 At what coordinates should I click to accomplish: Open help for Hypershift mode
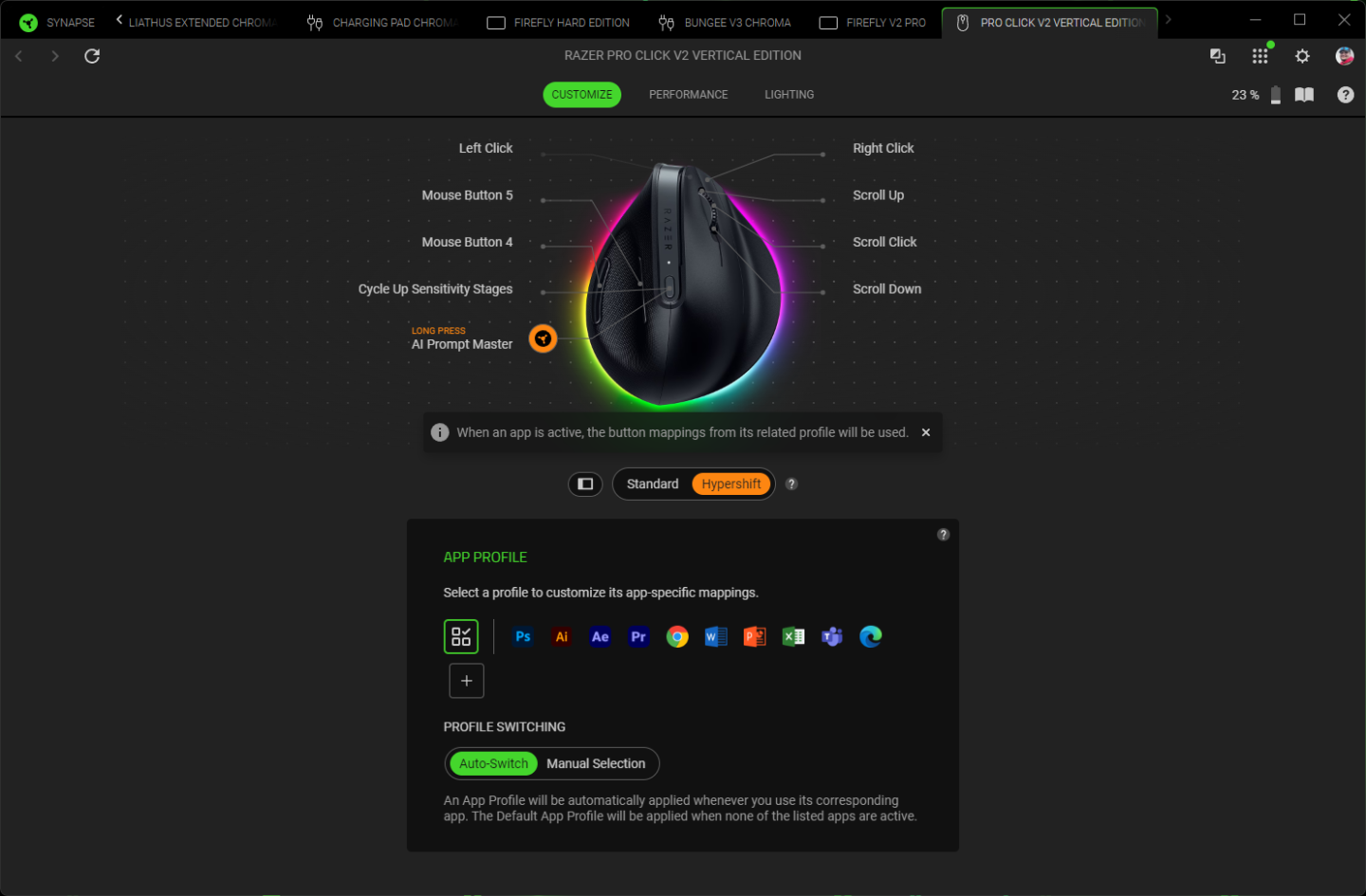791,485
